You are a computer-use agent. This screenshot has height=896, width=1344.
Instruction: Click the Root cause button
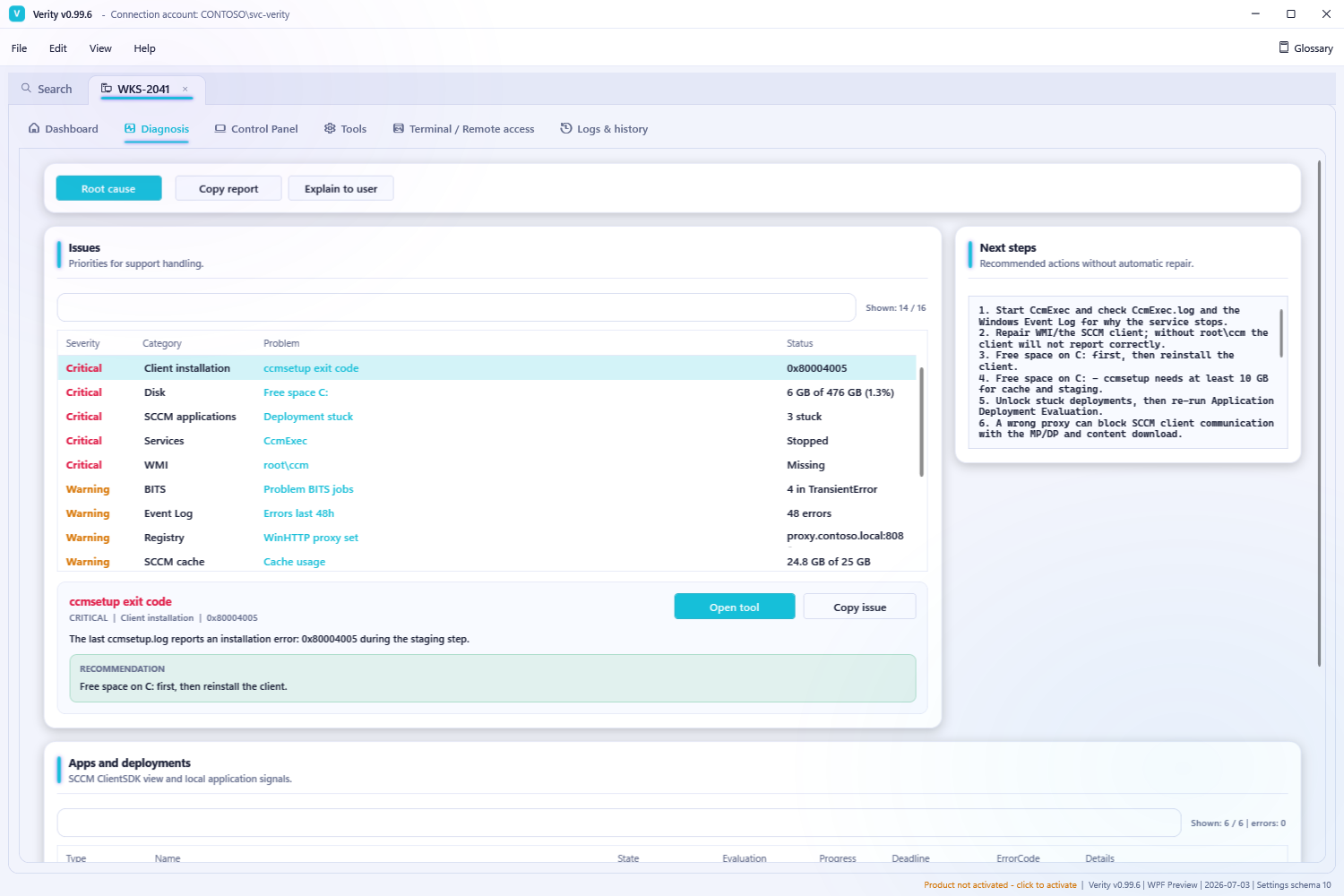(108, 188)
